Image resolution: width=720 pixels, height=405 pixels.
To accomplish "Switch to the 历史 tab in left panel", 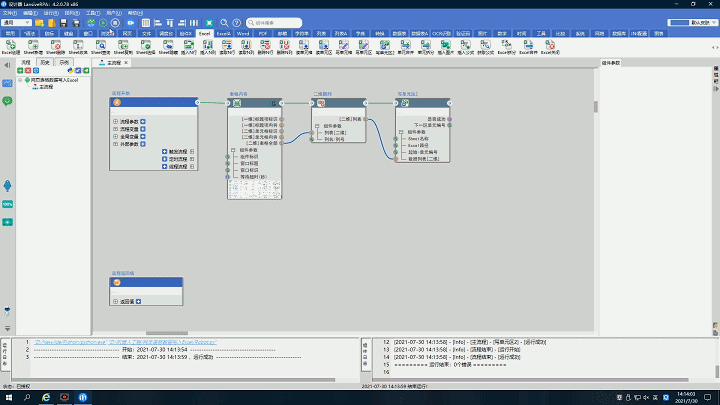I will (x=45, y=62).
